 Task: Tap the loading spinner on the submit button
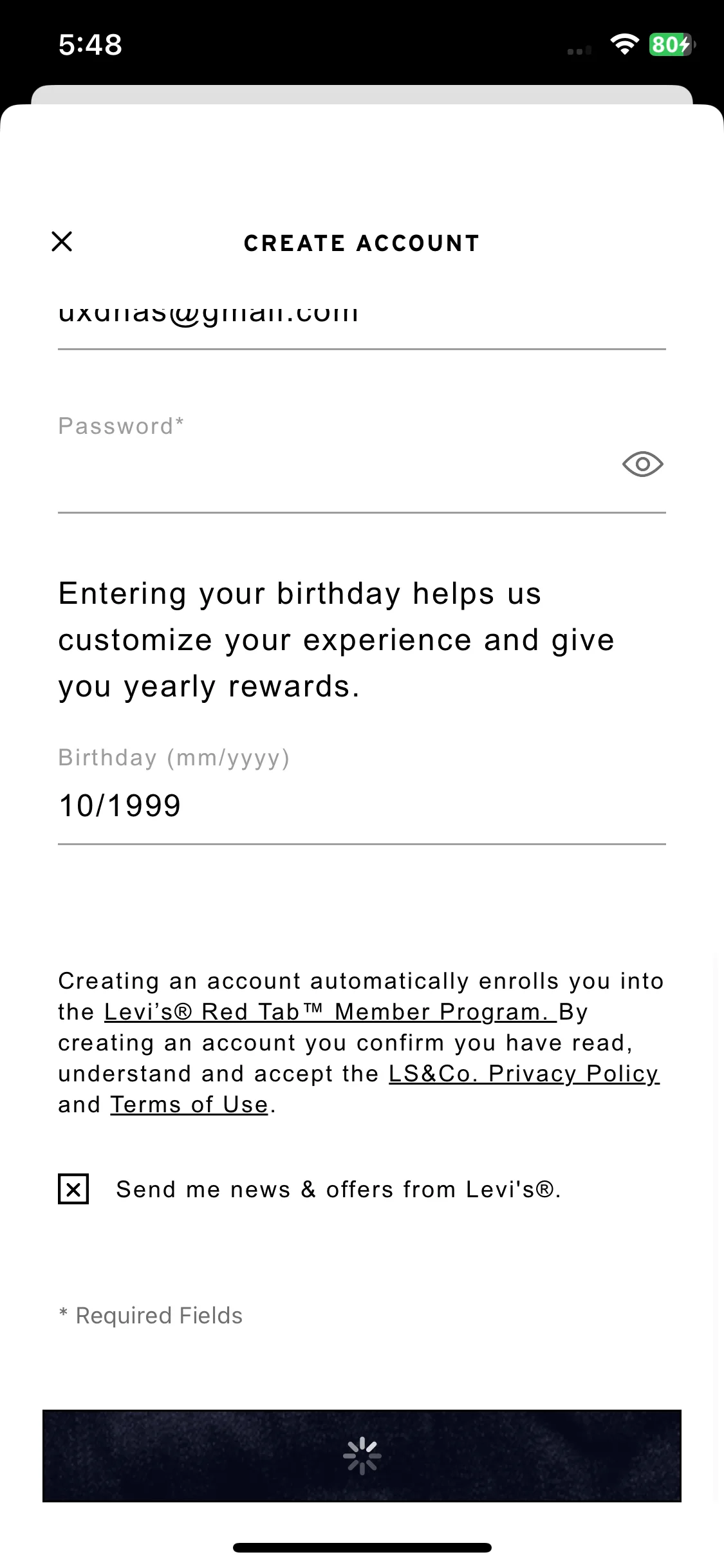pyautogui.click(x=362, y=1455)
